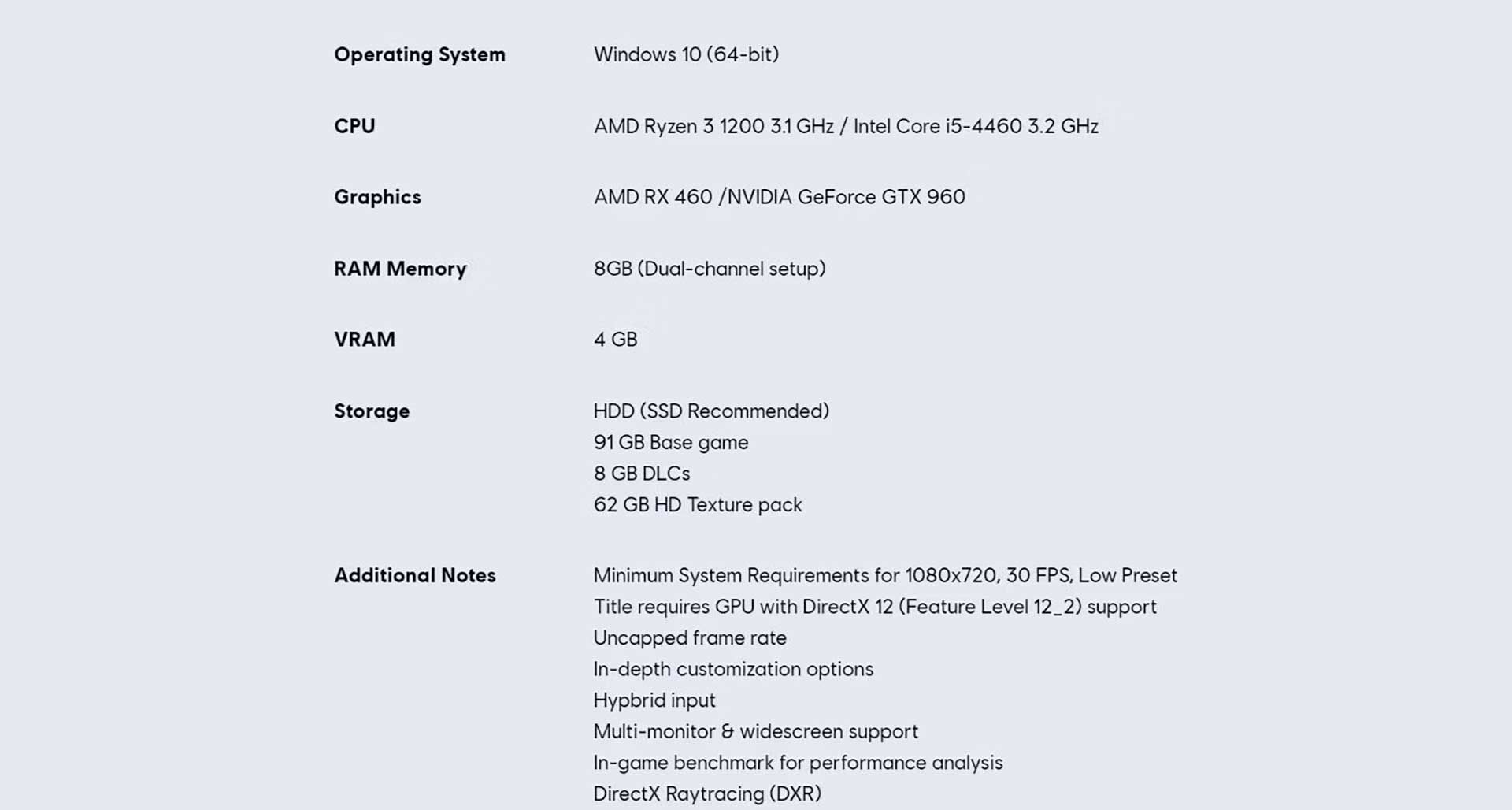This screenshot has width=1512, height=810.
Task: Click the 62 GB HD Texture pack line
Action: (698, 504)
